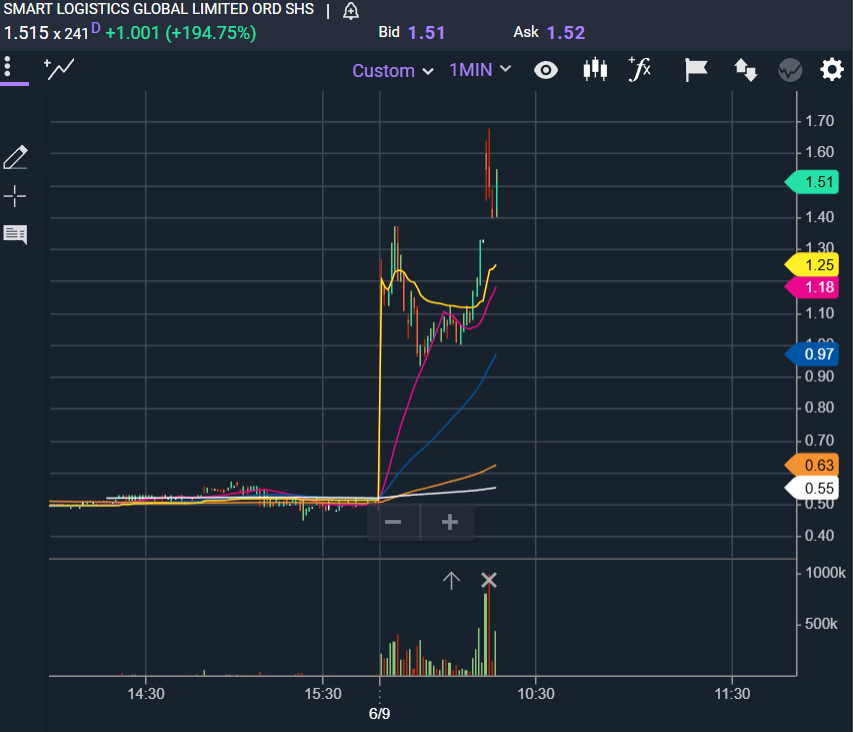The height and width of the screenshot is (732, 853).
Task: Open the comment annotation tool
Action: (x=15, y=234)
